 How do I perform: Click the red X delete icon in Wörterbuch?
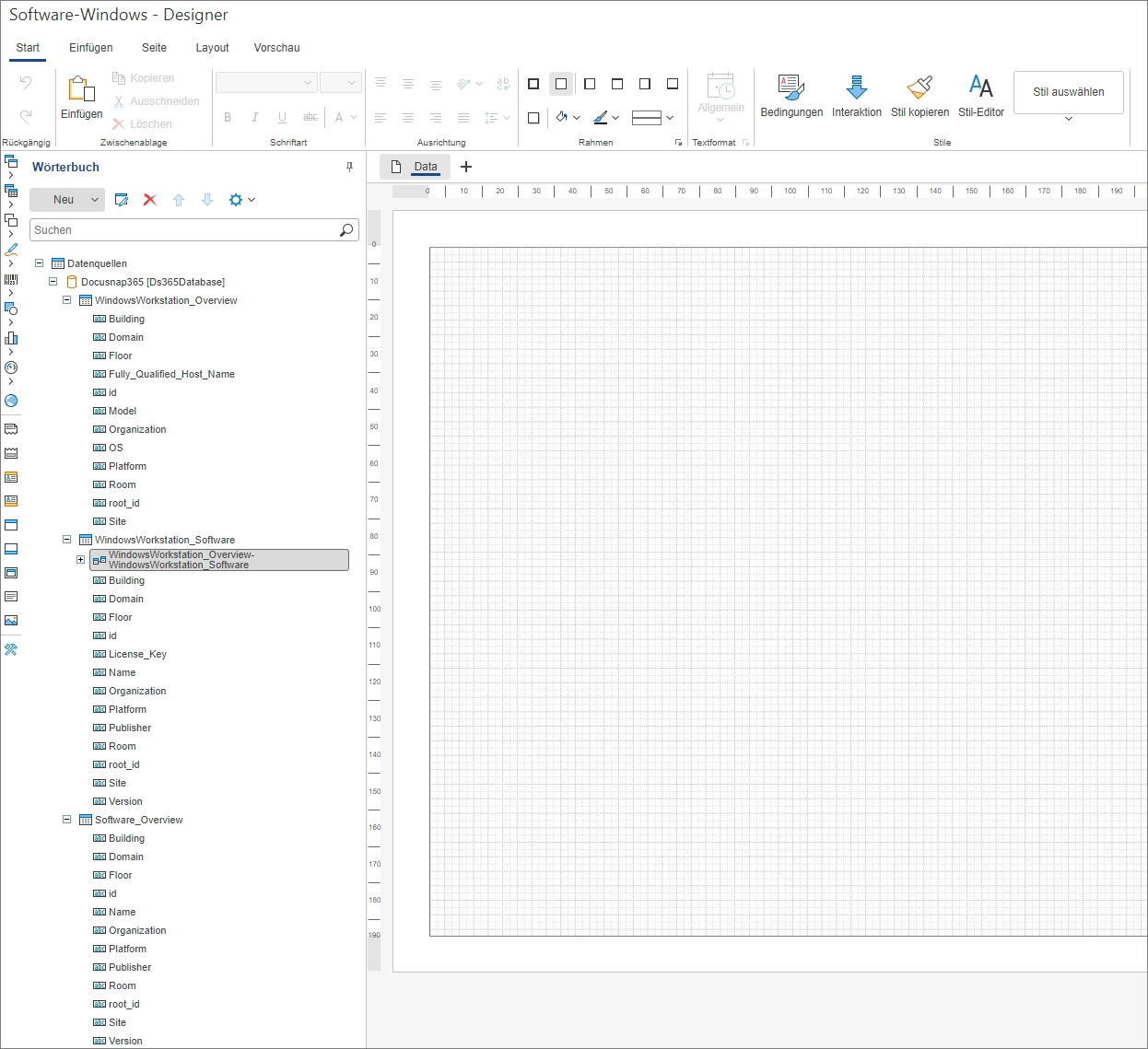[150, 200]
